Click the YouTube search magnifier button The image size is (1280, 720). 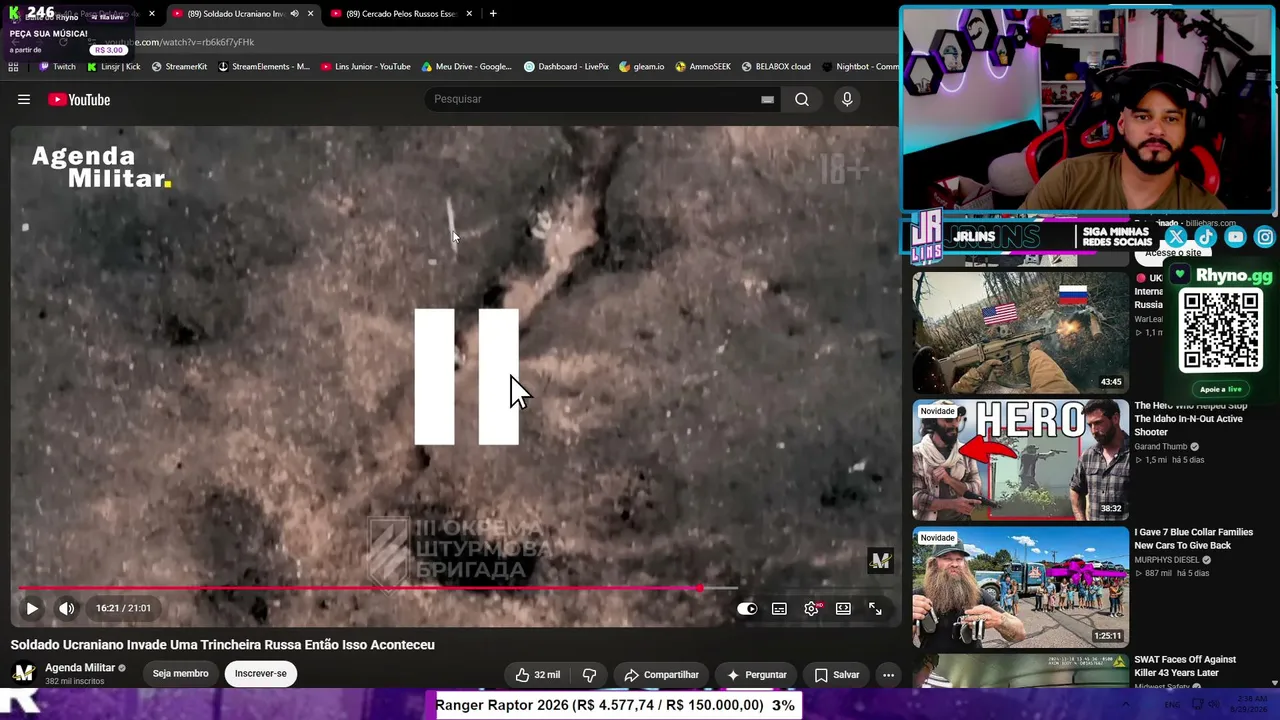802,99
